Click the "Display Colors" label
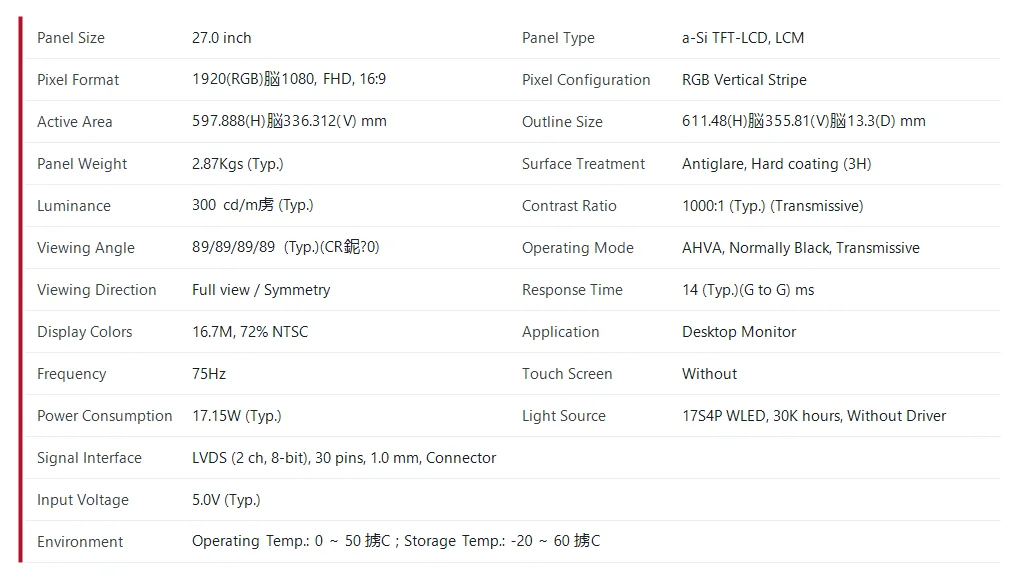 point(85,332)
